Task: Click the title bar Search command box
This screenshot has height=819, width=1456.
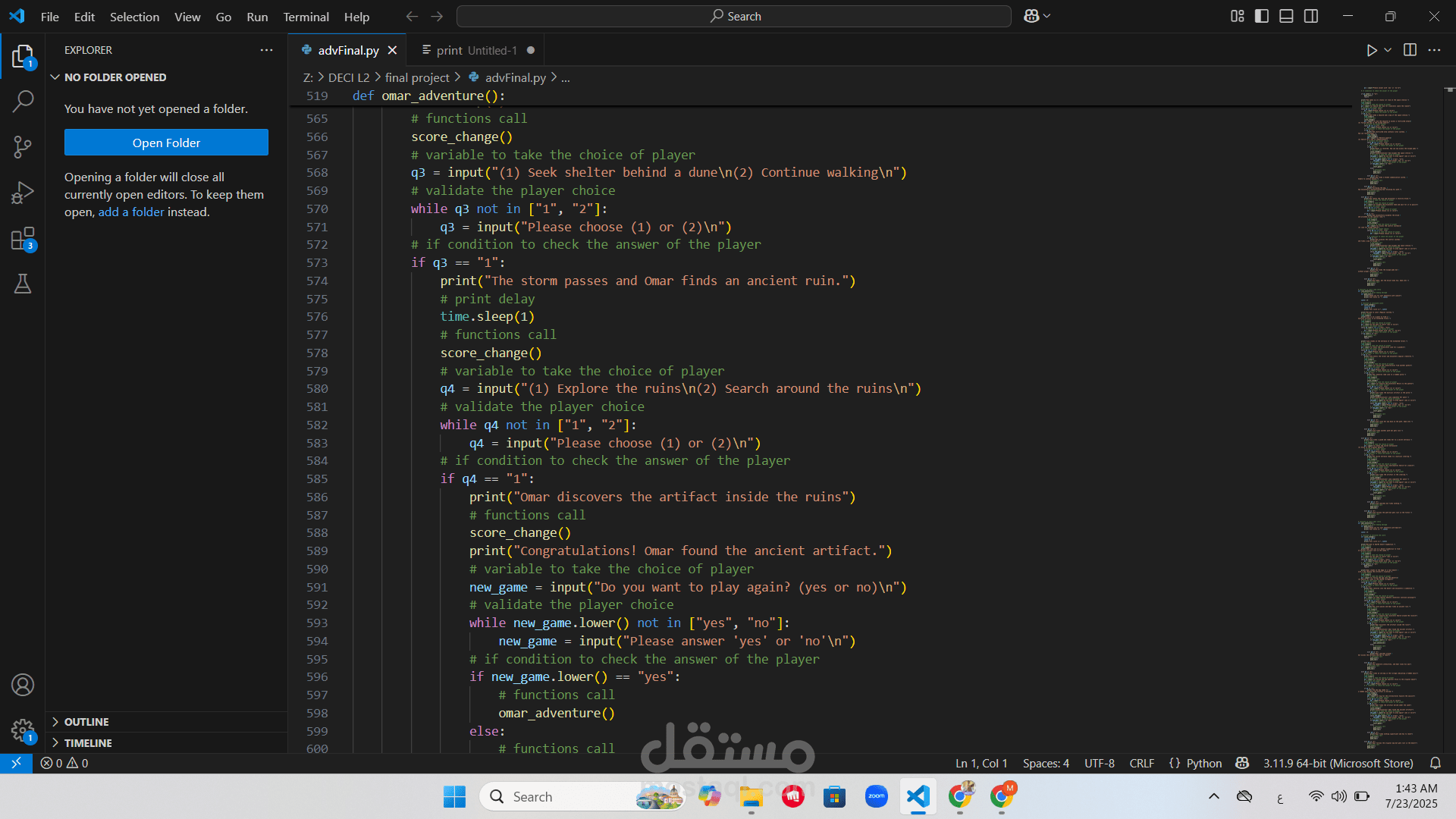Action: coord(734,16)
